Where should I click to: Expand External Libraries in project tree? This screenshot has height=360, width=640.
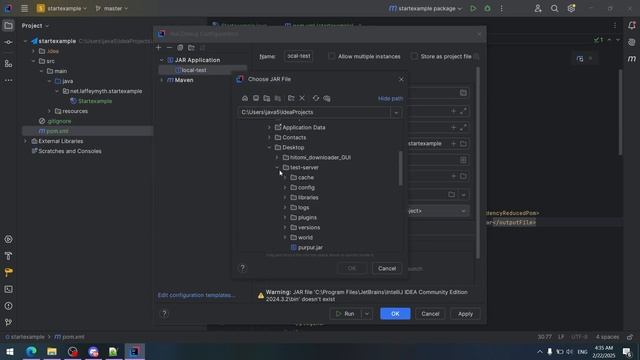(26, 141)
